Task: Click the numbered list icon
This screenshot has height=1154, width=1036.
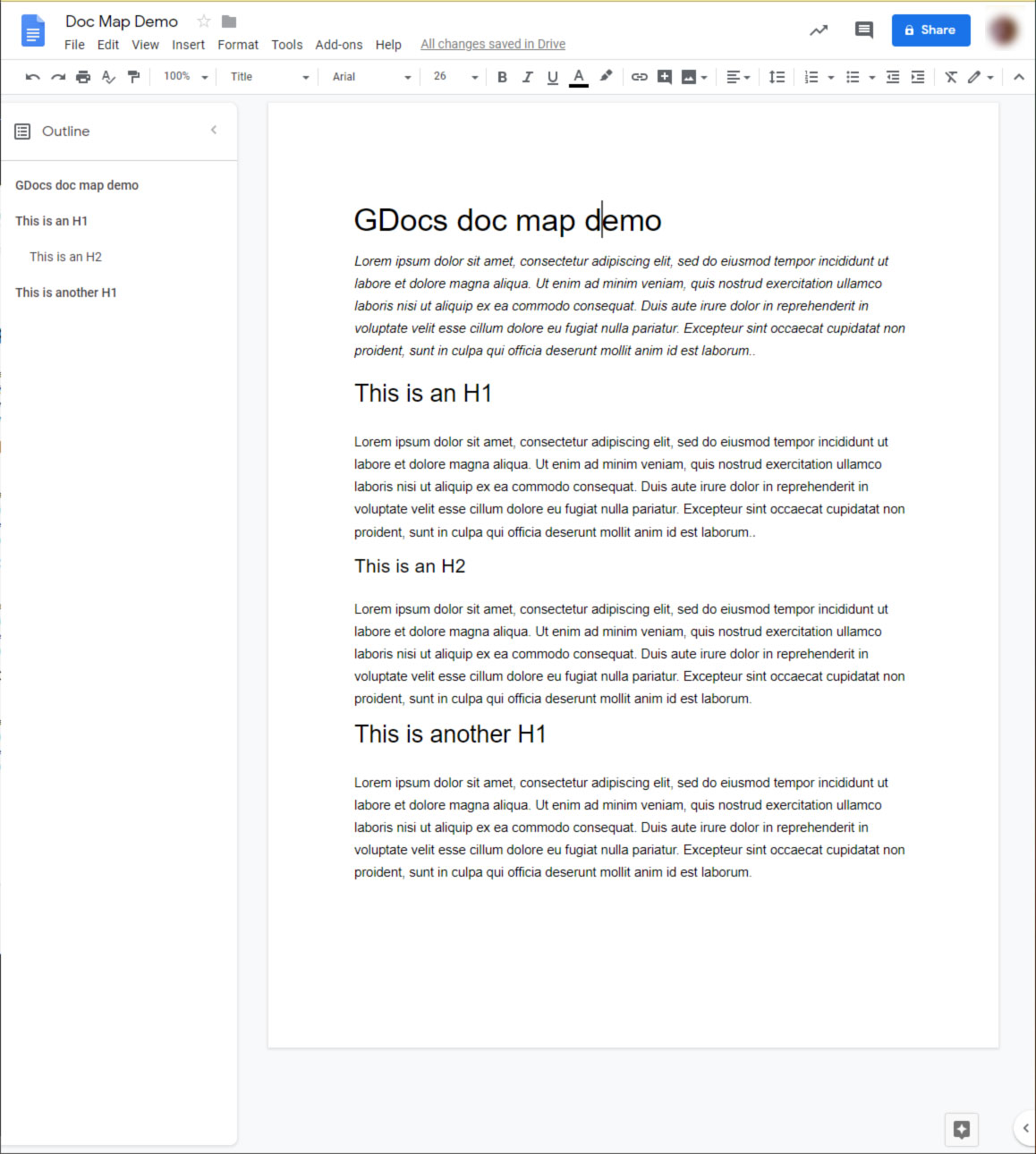Action: (811, 77)
